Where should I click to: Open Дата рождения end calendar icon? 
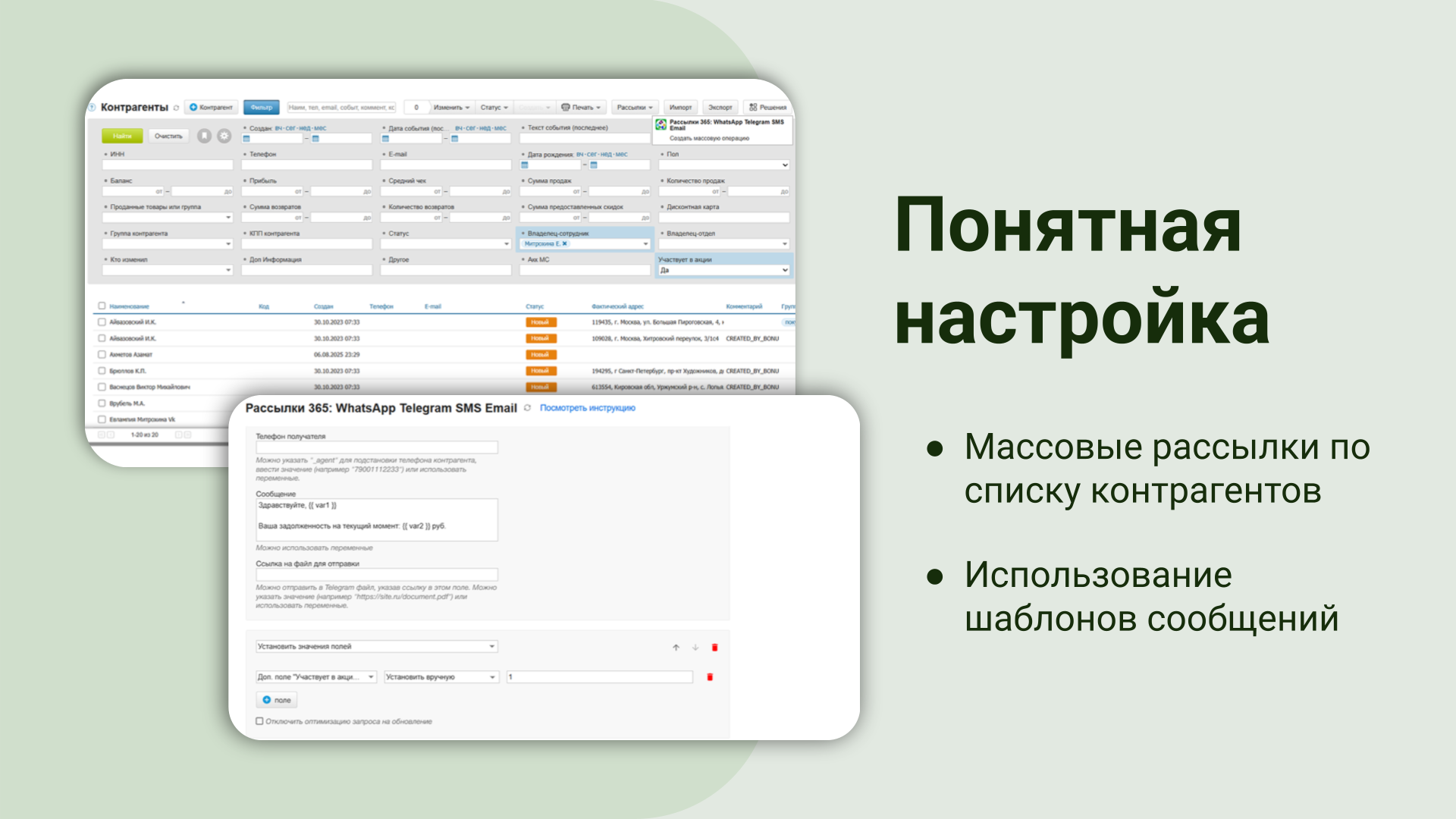click(x=594, y=165)
